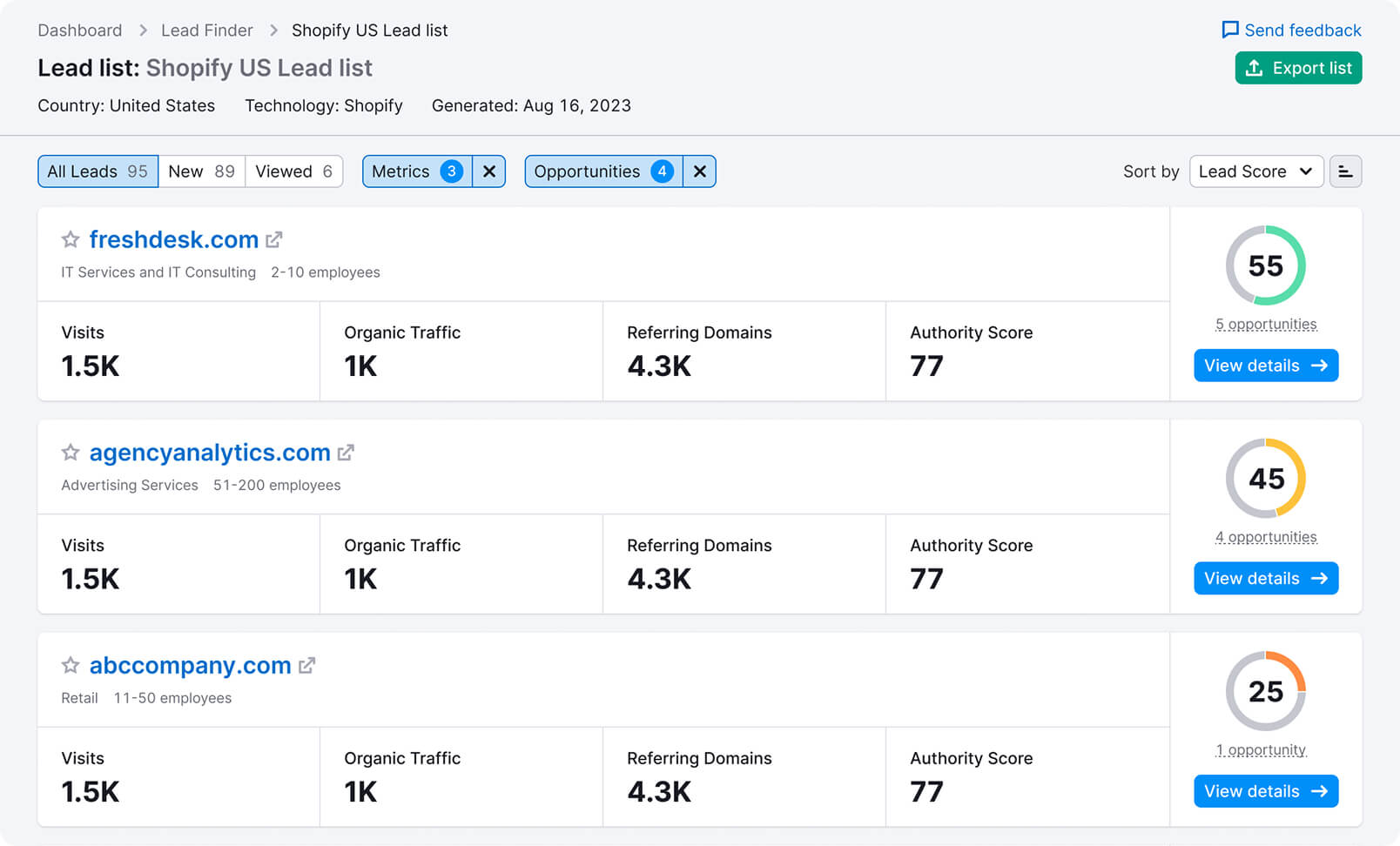
Task: Favorite the abccompany.com lead
Action: [71, 666]
